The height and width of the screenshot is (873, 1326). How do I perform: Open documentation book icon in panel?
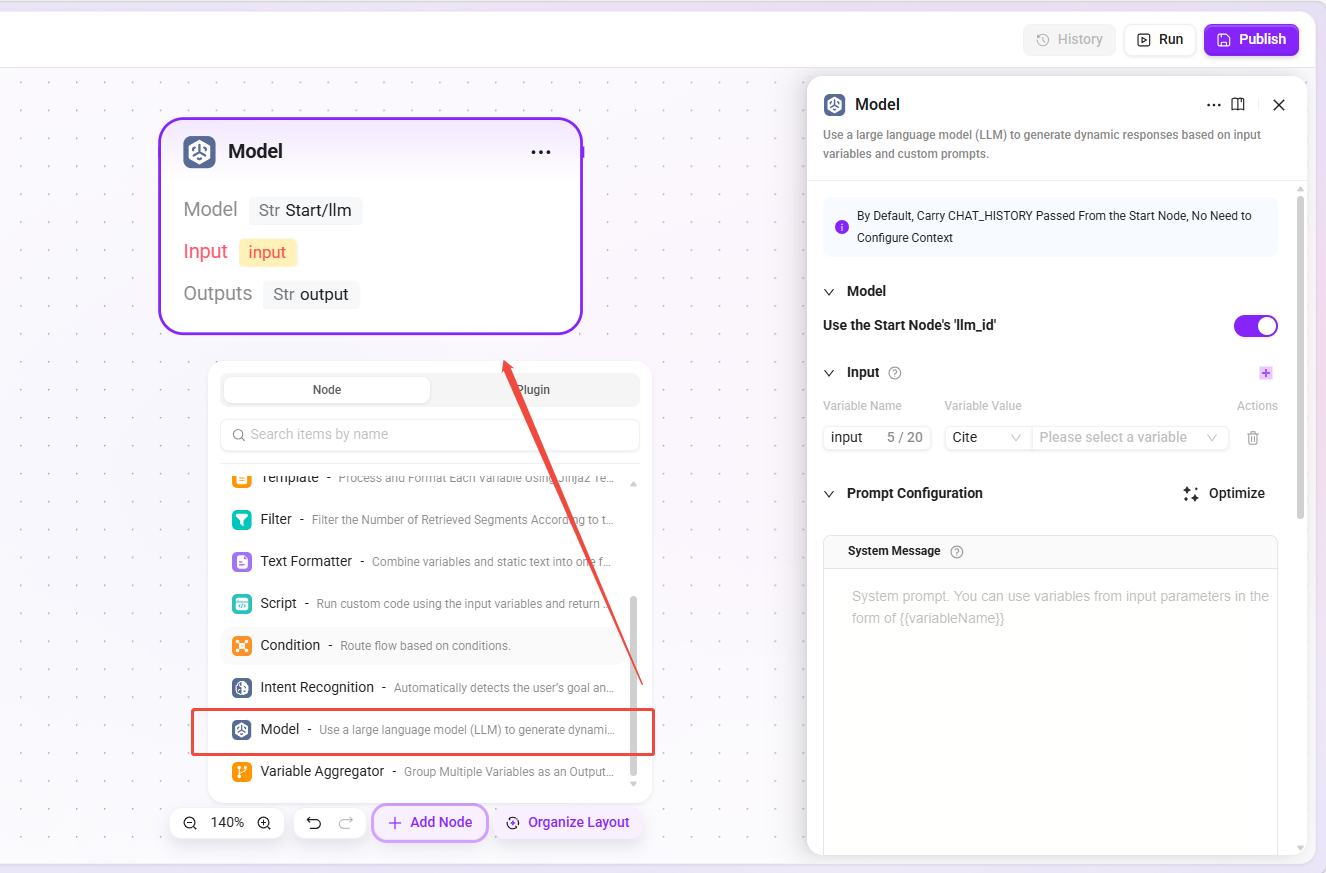pos(1238,104)
